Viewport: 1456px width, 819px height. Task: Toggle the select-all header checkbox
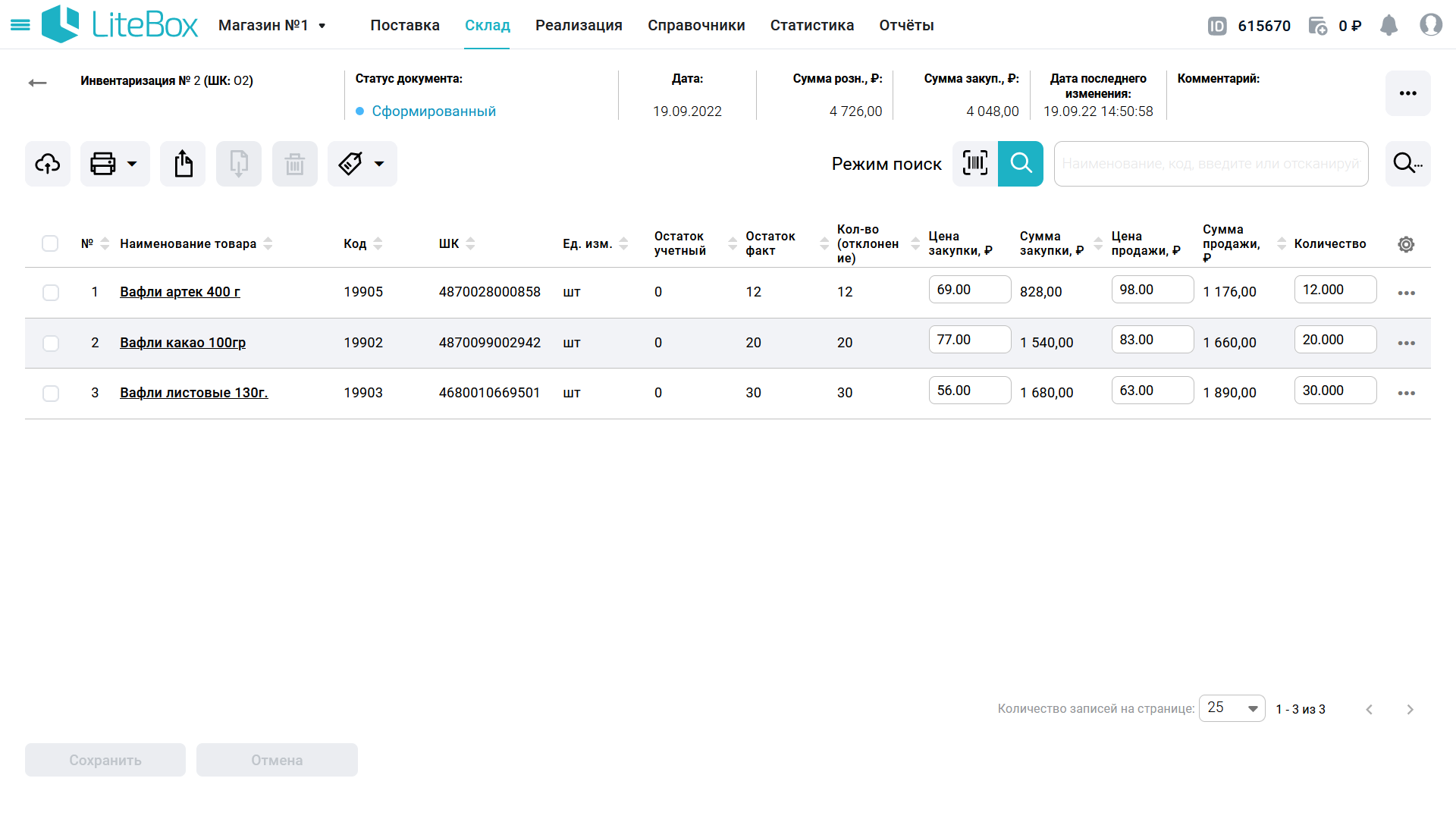[50, 243]
